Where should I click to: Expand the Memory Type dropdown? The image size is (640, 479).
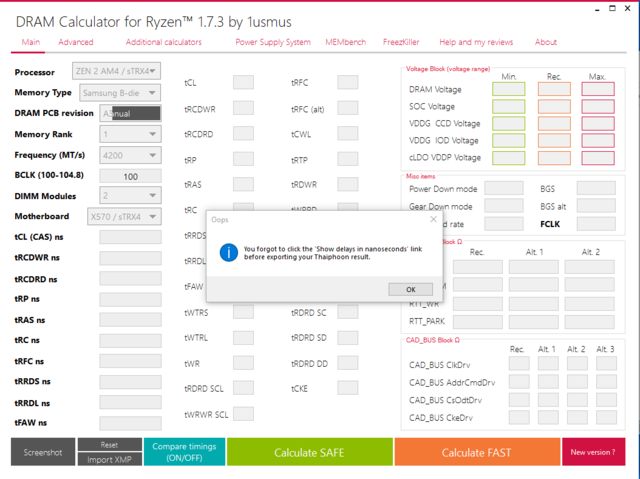[x=120, y=93]
